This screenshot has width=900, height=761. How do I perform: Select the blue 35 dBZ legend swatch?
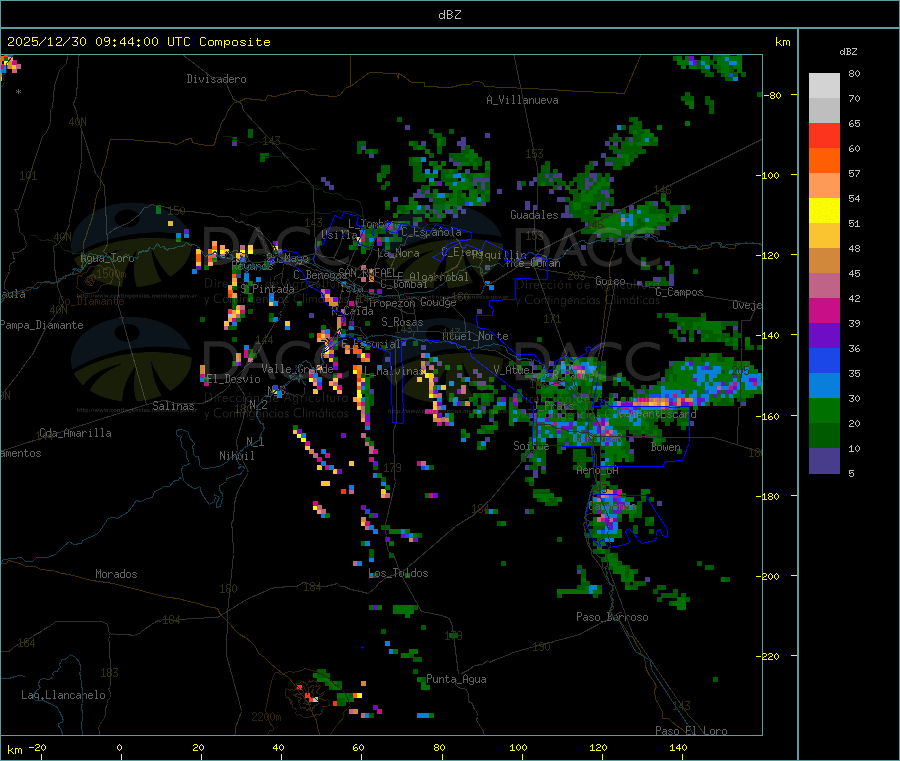824,360
